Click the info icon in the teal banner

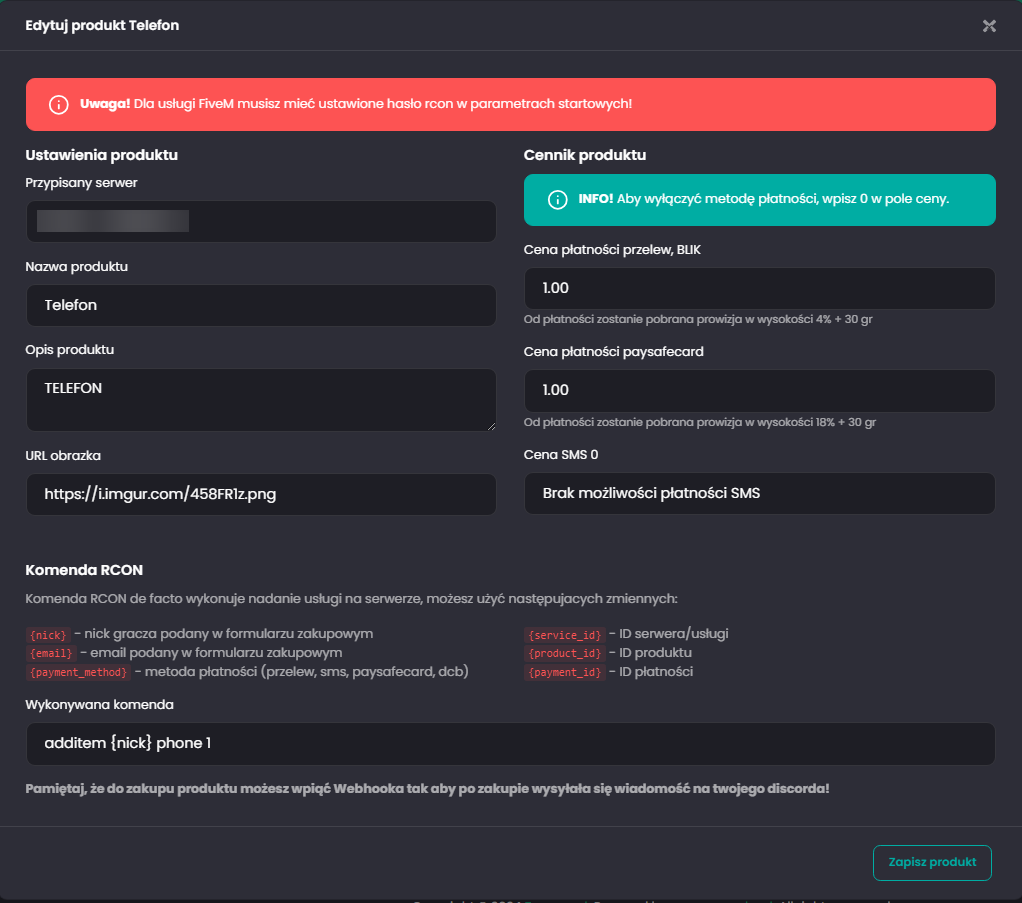tap(557, 200)
